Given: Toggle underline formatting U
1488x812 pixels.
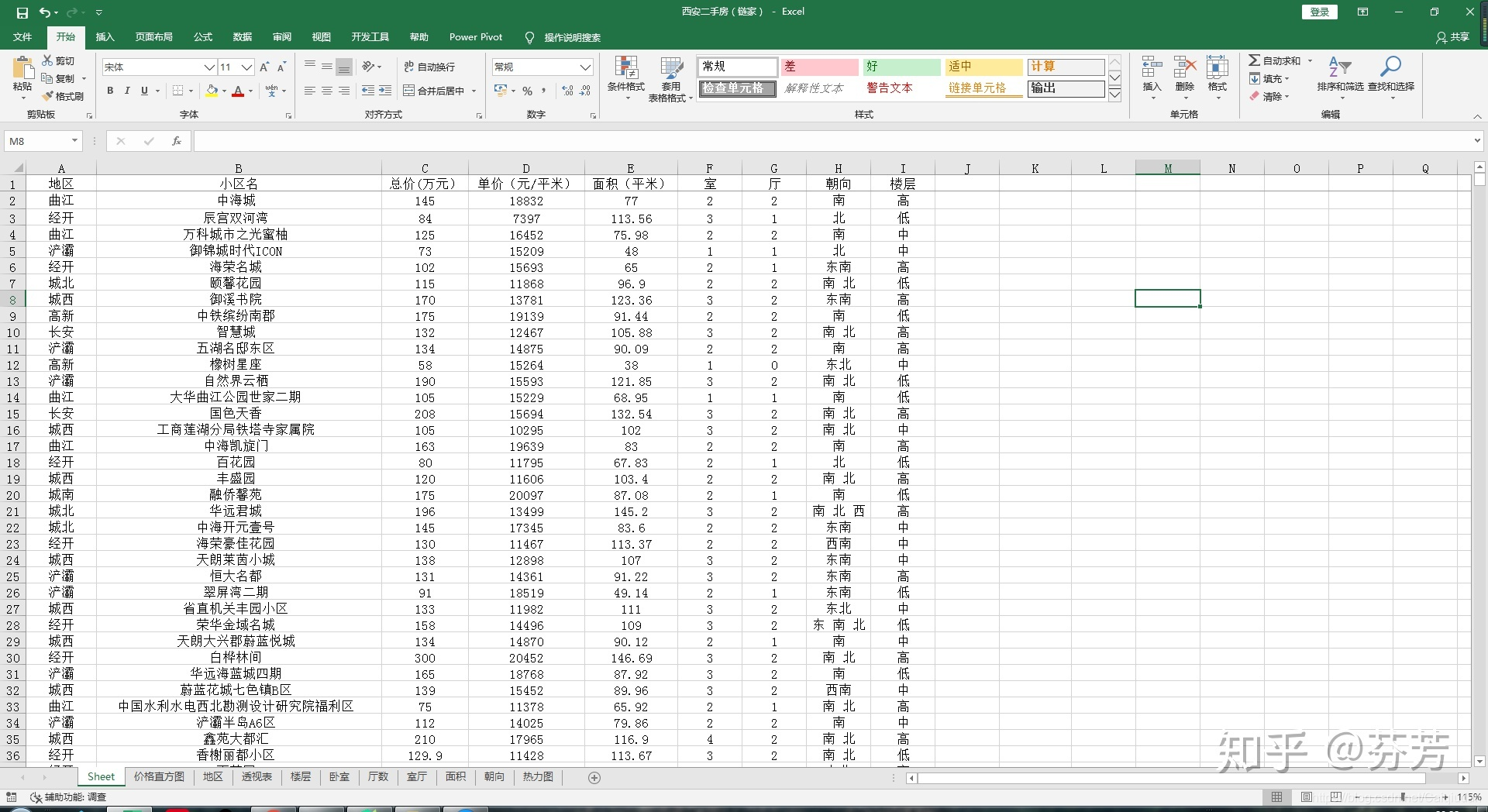Looking at the screenshot, I should coord(144,91).
